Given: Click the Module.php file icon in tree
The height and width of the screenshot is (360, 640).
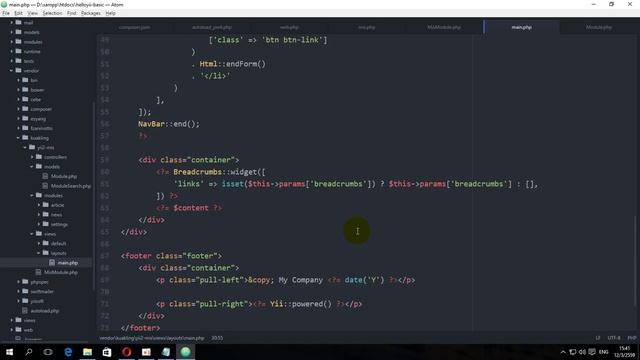Looking at the screenshot, I should [x=45, y=176].
